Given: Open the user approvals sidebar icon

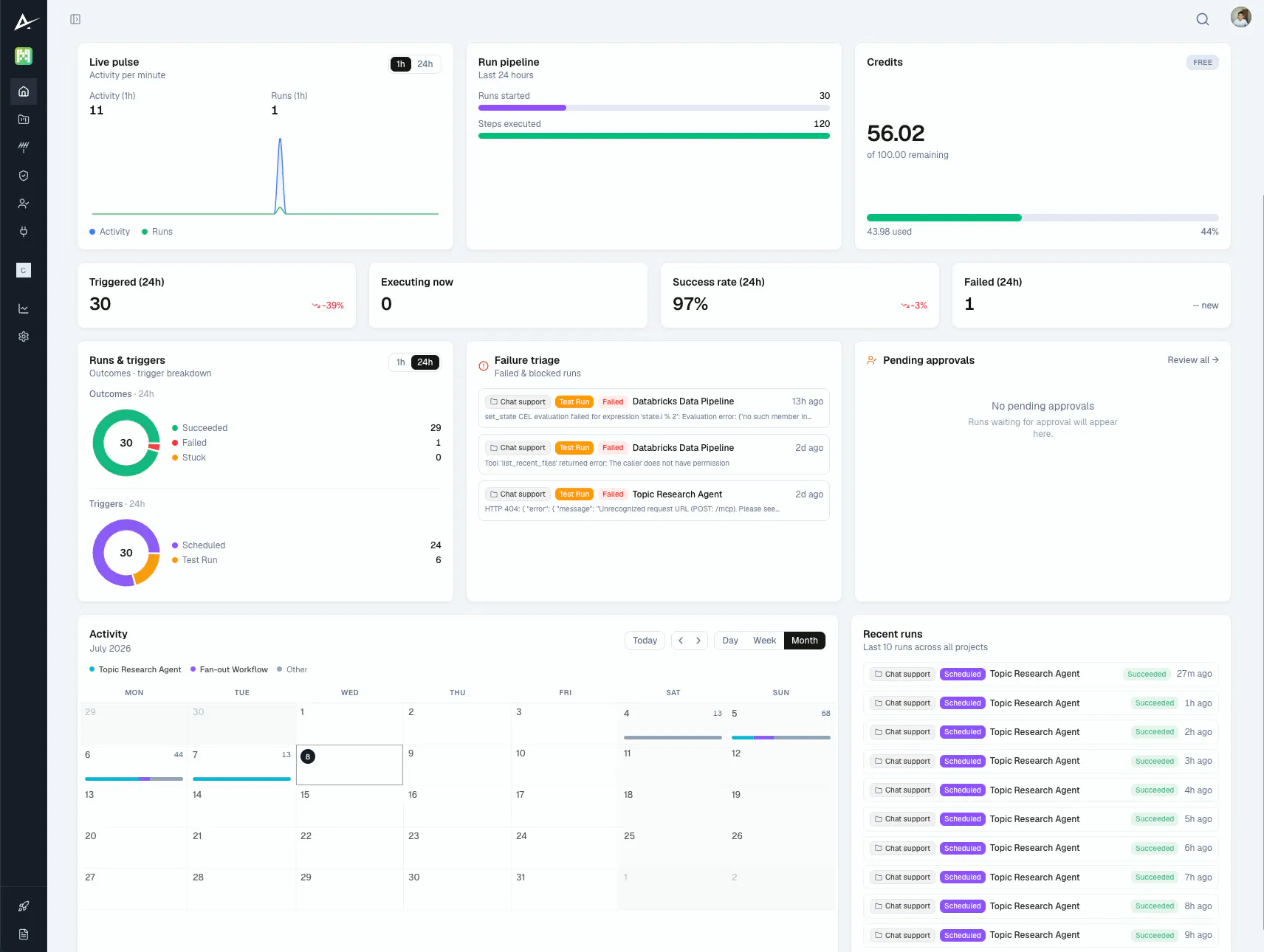Looking at the screenshot, I should (24, 204).
